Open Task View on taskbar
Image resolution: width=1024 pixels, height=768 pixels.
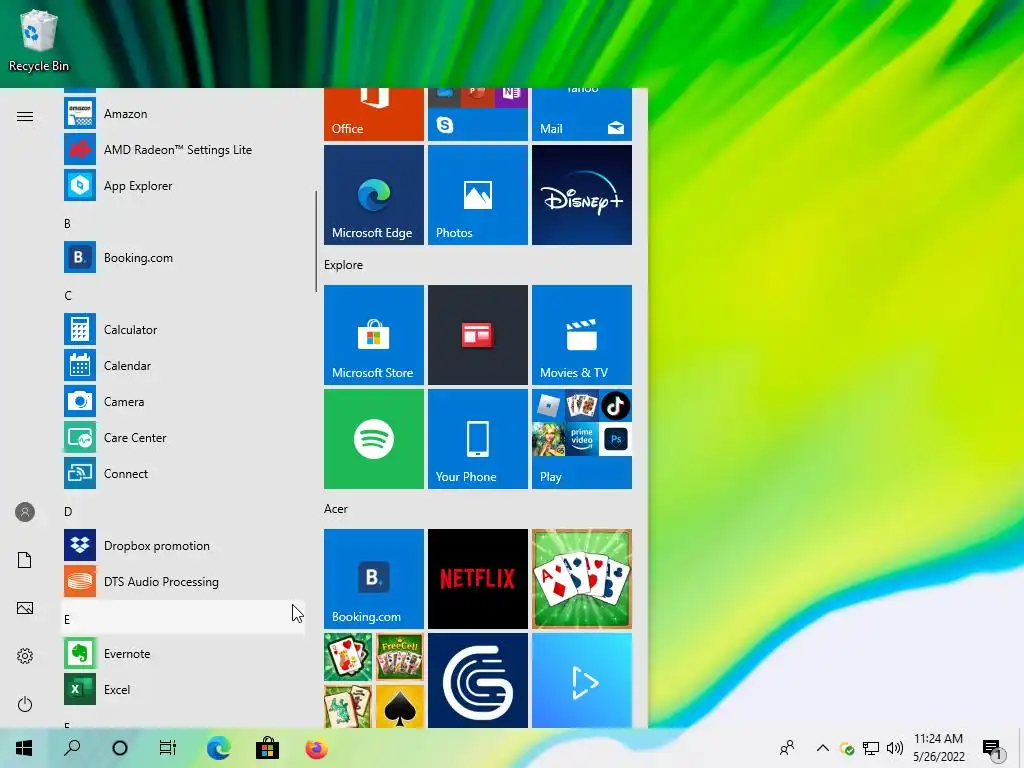(168, 748)
